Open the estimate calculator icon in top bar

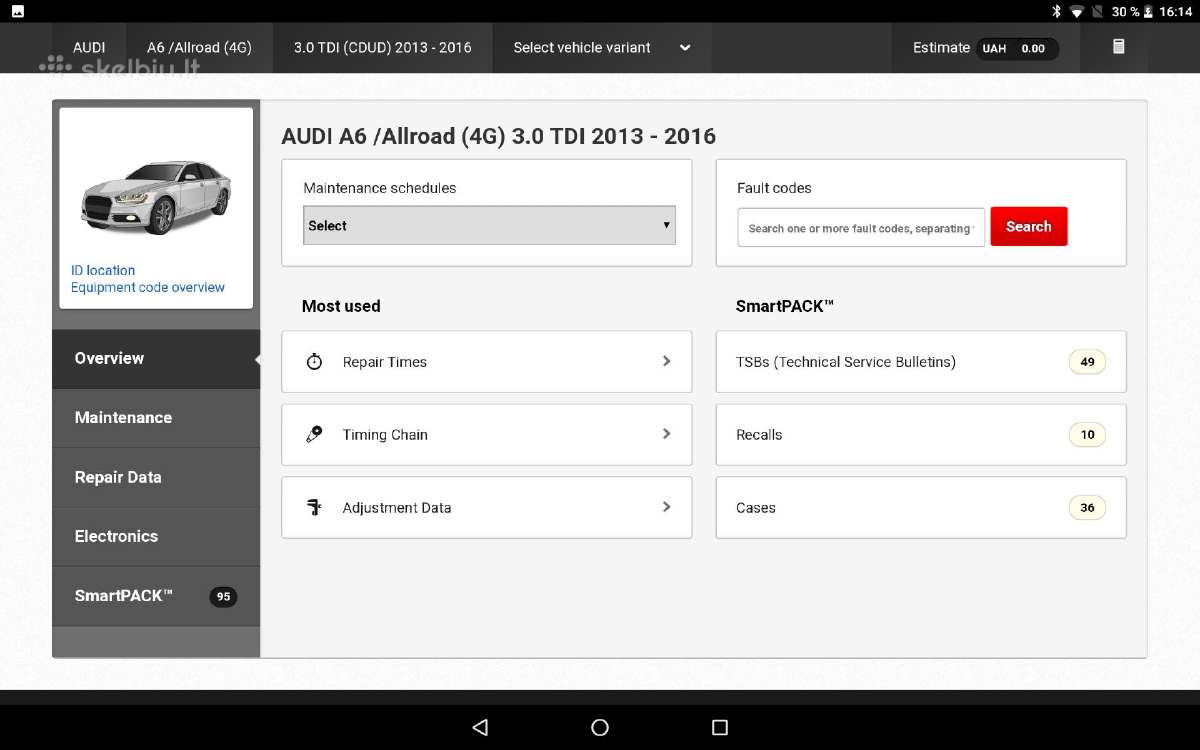[1118, 47]
